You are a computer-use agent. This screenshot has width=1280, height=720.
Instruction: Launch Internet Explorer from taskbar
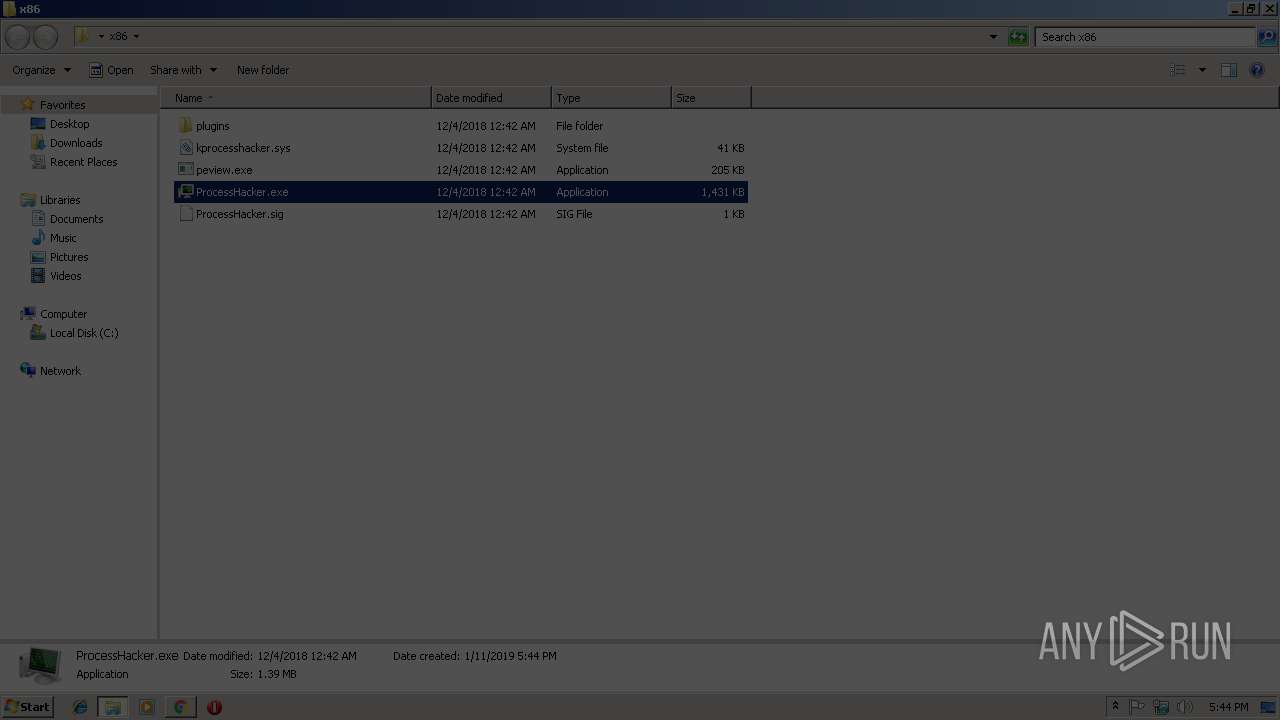point(80,707)
